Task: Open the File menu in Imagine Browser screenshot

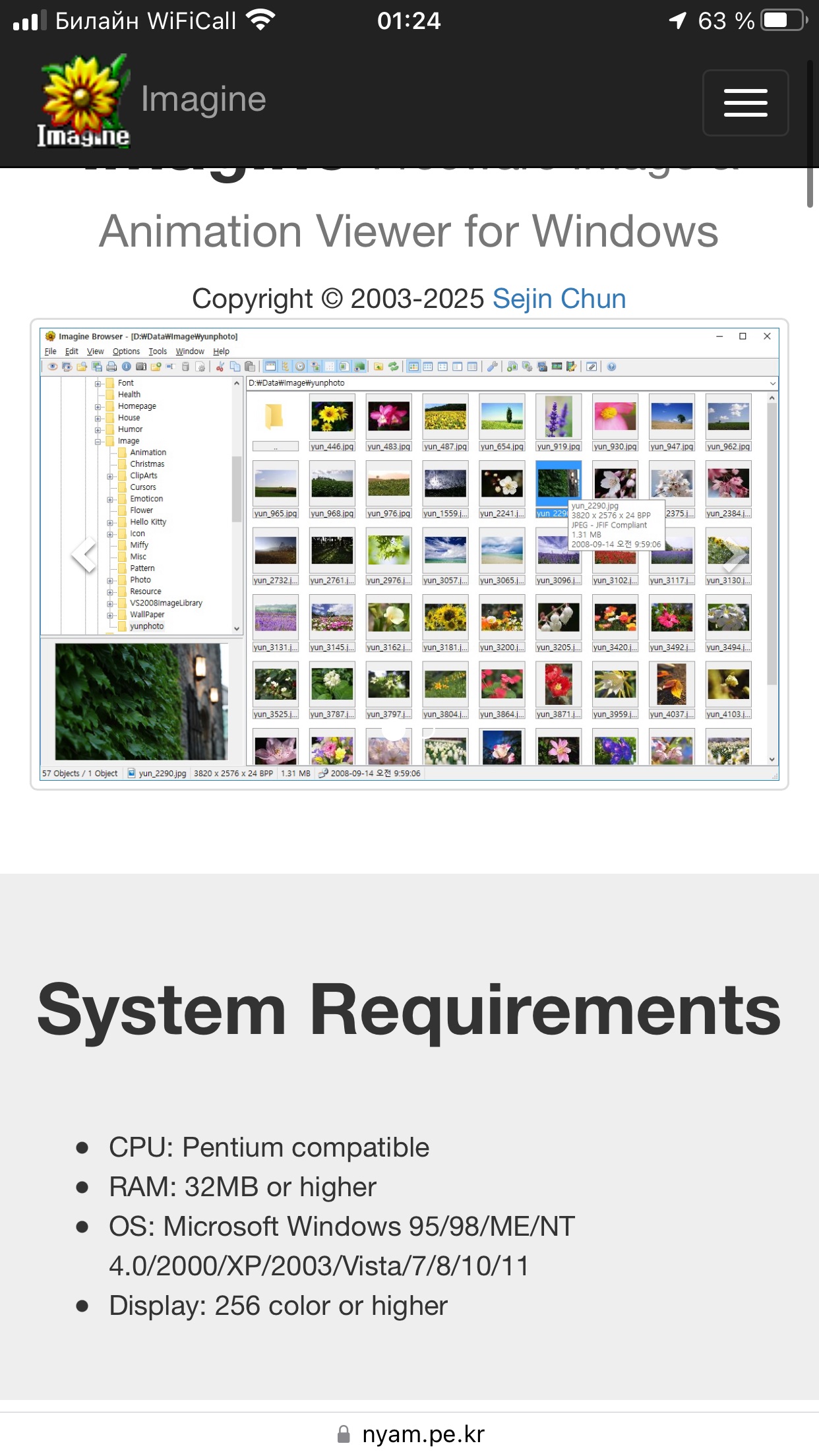Action: tap(50, 351)
